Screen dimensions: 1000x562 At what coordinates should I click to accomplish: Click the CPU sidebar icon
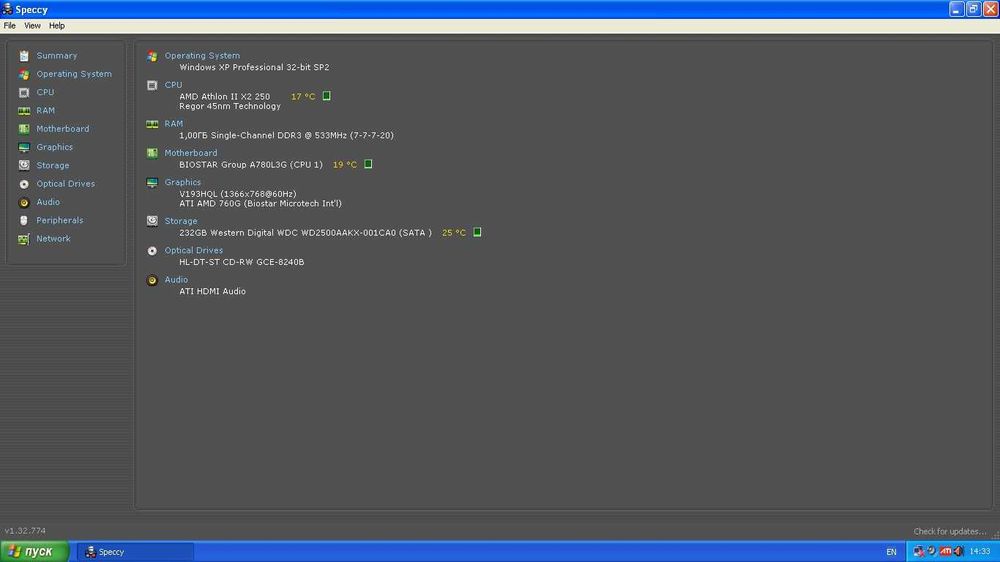coord(24,92)
